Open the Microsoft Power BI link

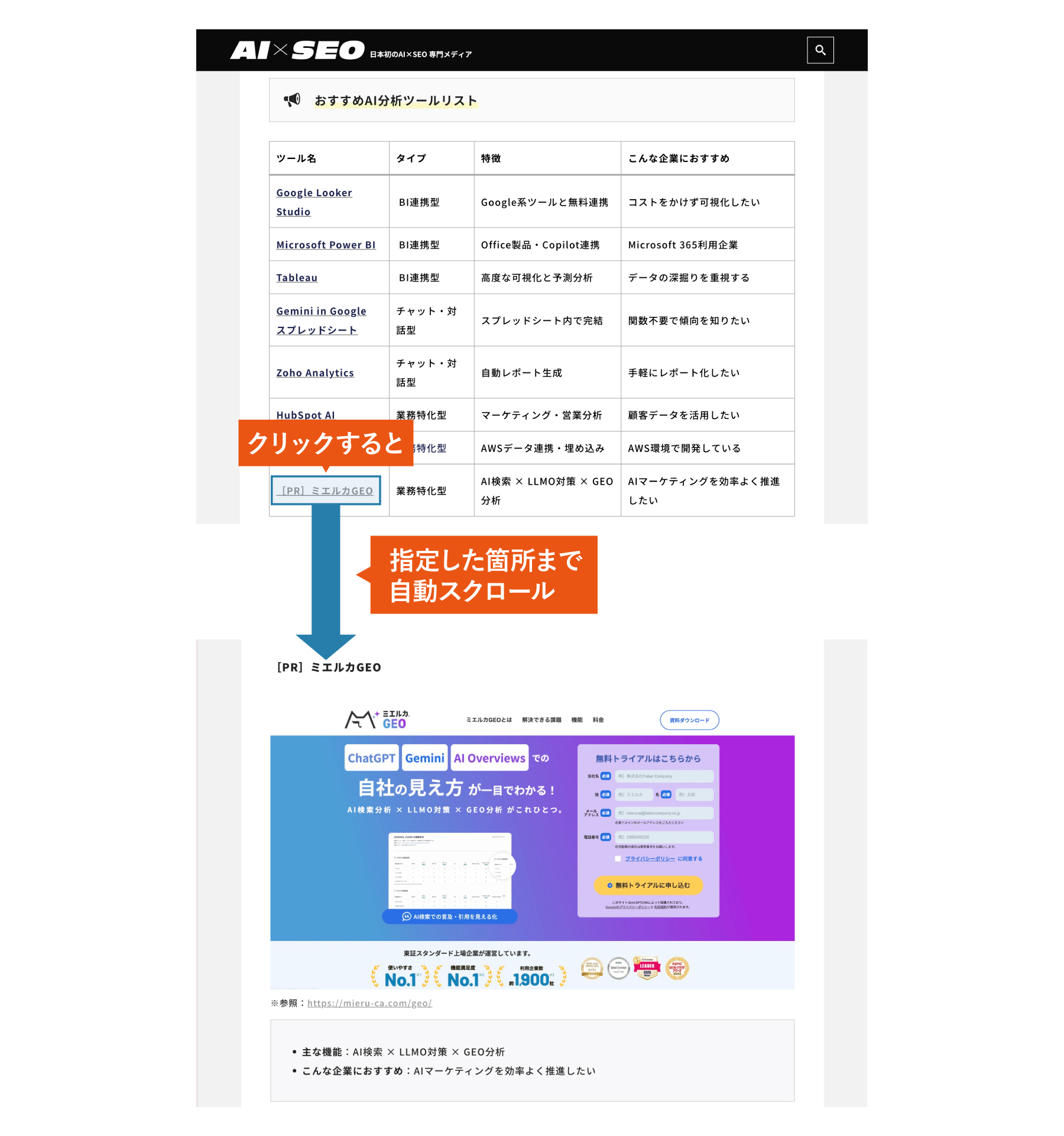[x=326, y=245]
